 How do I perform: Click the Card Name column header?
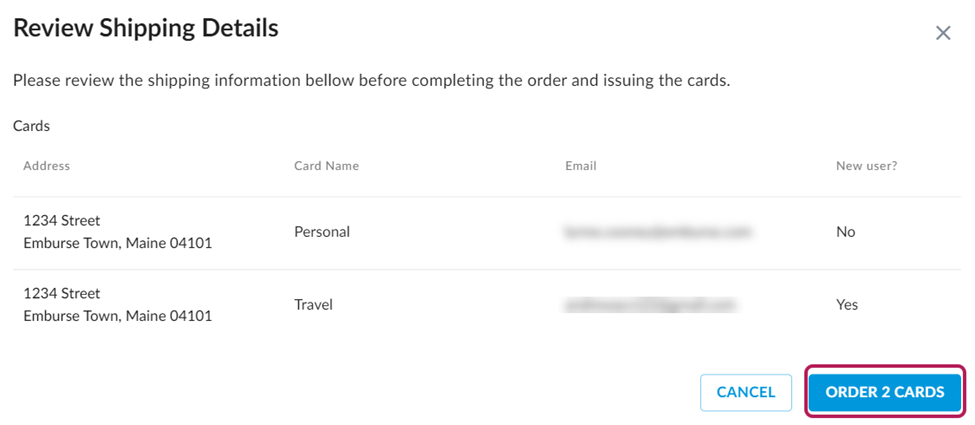(326, 166)
